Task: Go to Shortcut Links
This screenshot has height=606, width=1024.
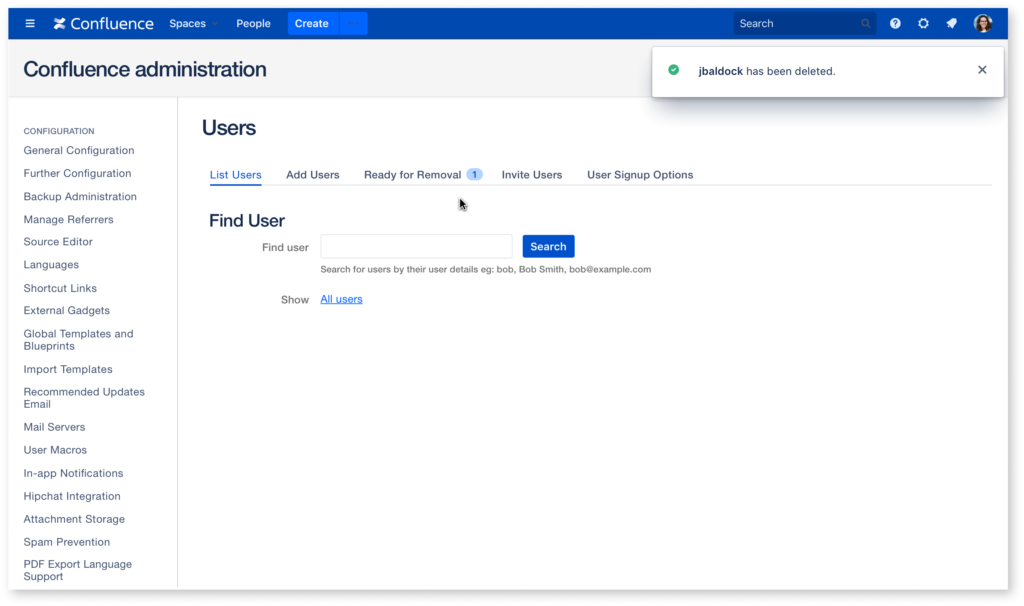Action: tap(60, 288)
